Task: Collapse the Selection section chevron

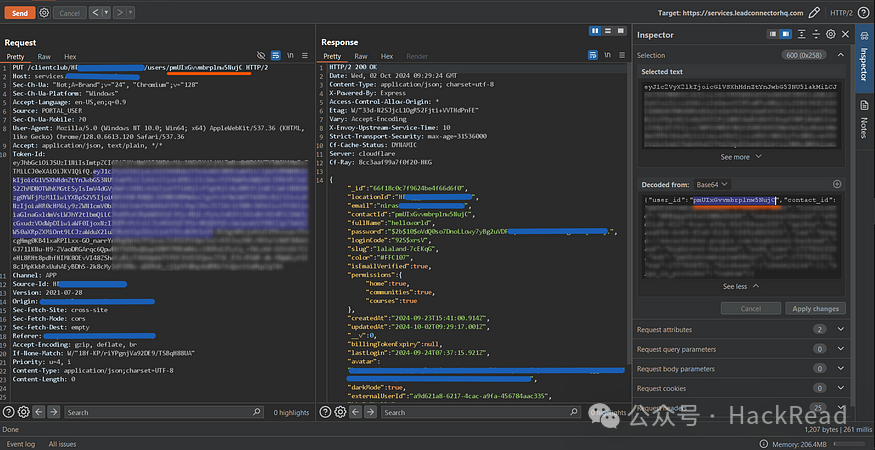Action: 841,56
